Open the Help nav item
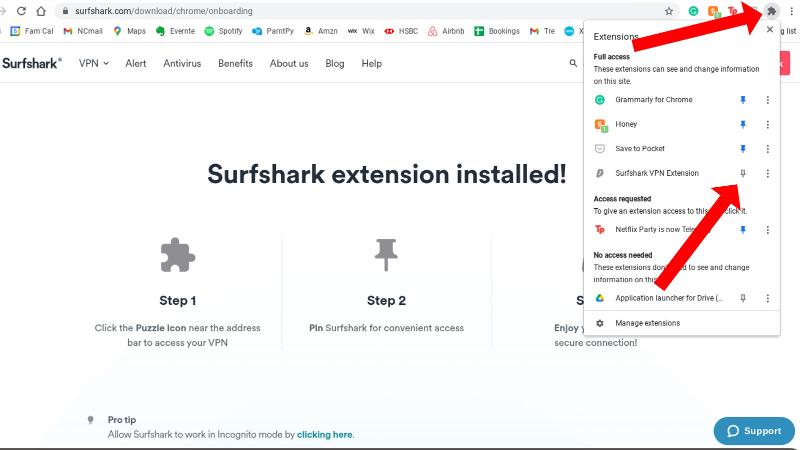 (371, 63)
